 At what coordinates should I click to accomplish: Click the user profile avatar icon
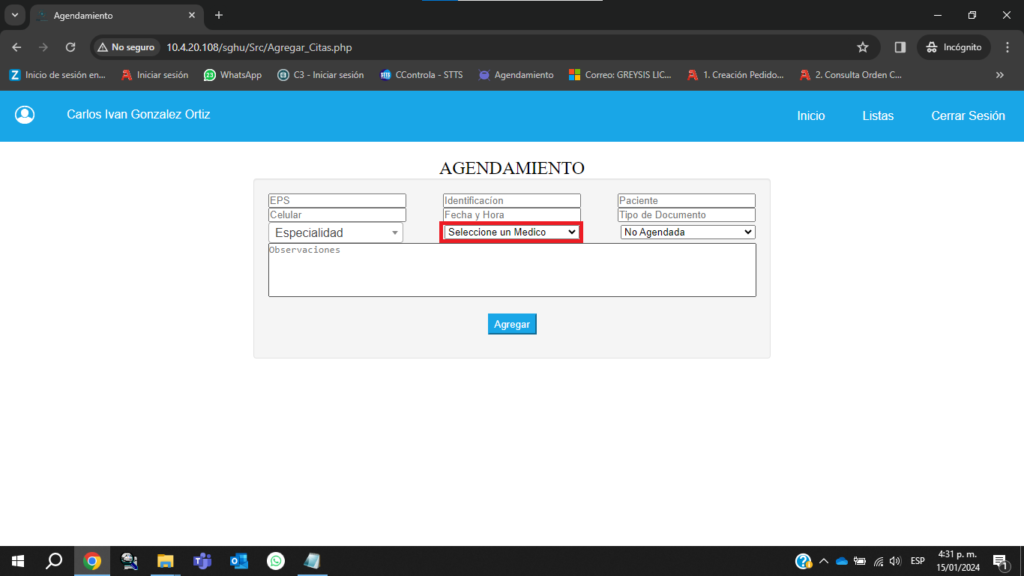pos(25,115)
